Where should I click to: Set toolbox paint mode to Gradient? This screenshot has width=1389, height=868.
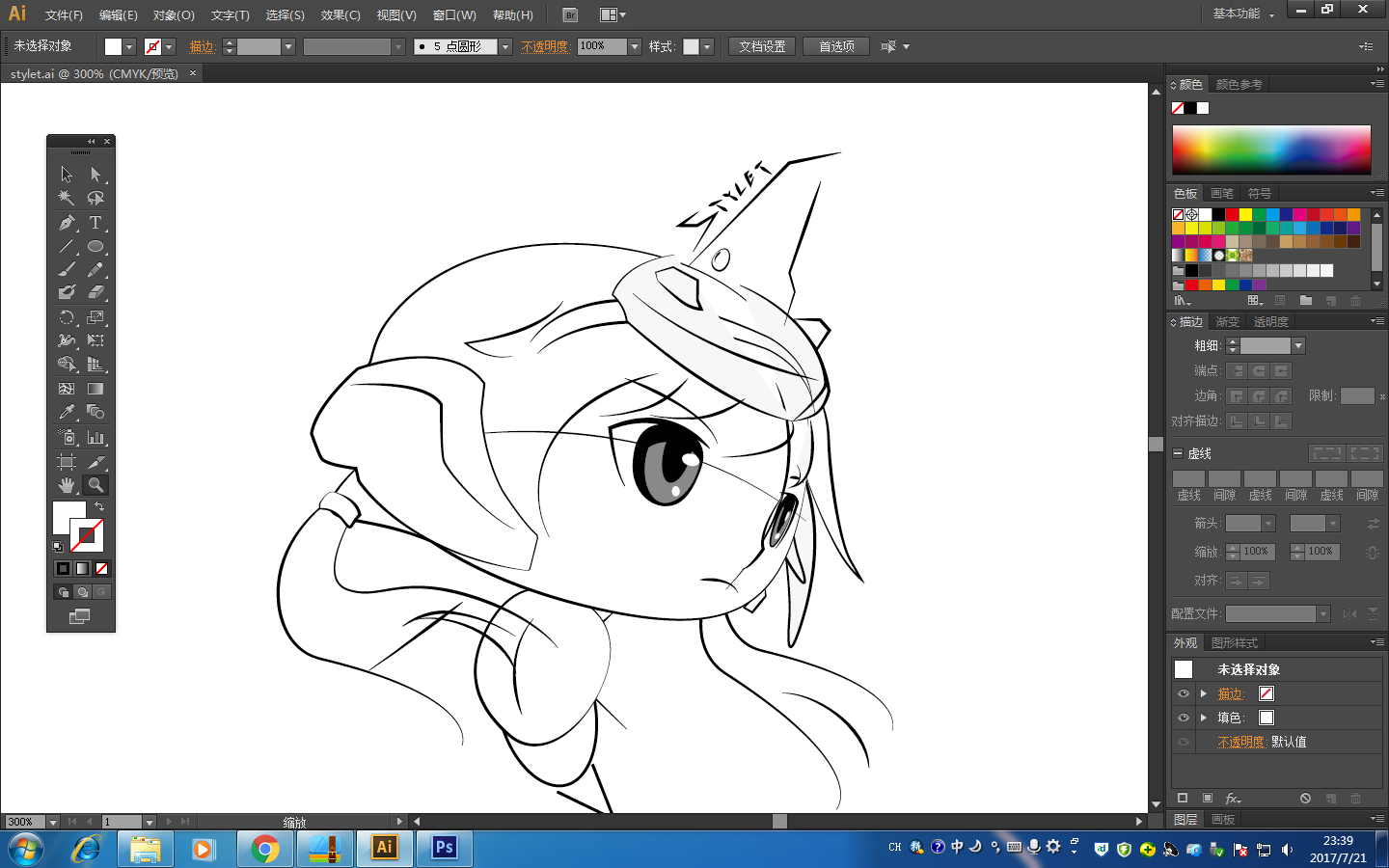click(x=83, y=569)
